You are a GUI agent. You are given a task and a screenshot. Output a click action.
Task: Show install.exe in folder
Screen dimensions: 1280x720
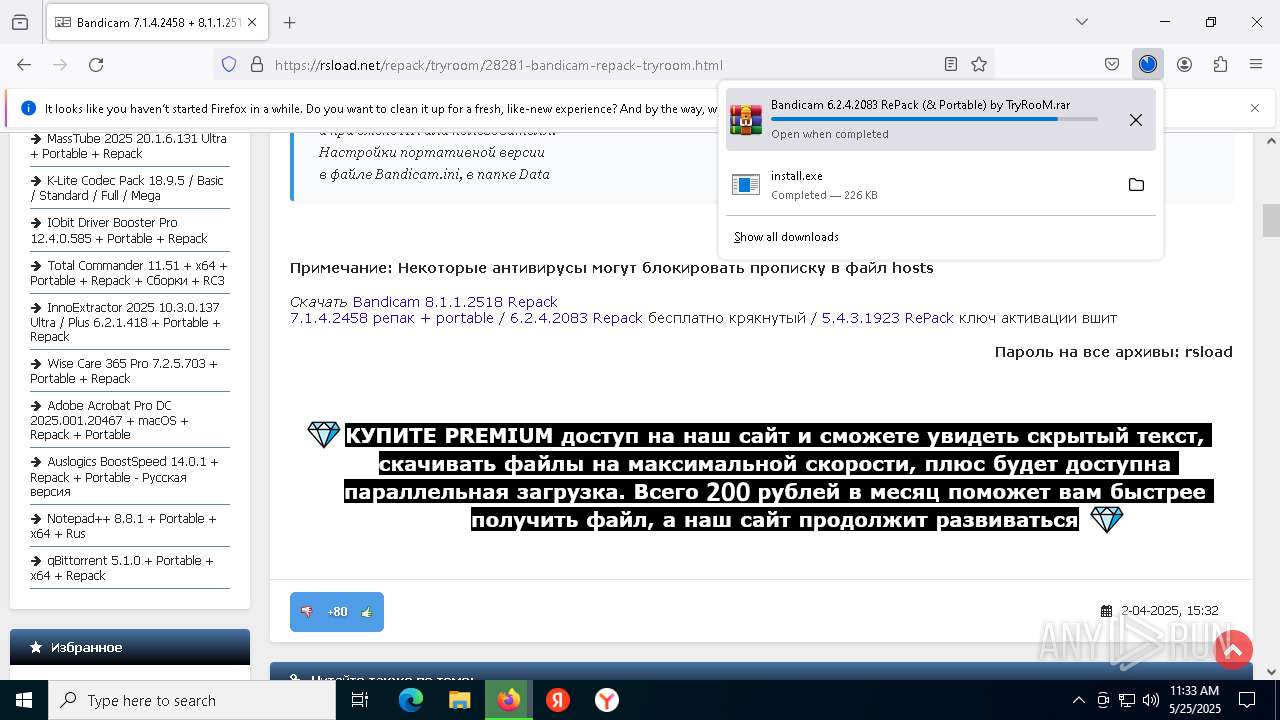tap(1136, 185)
